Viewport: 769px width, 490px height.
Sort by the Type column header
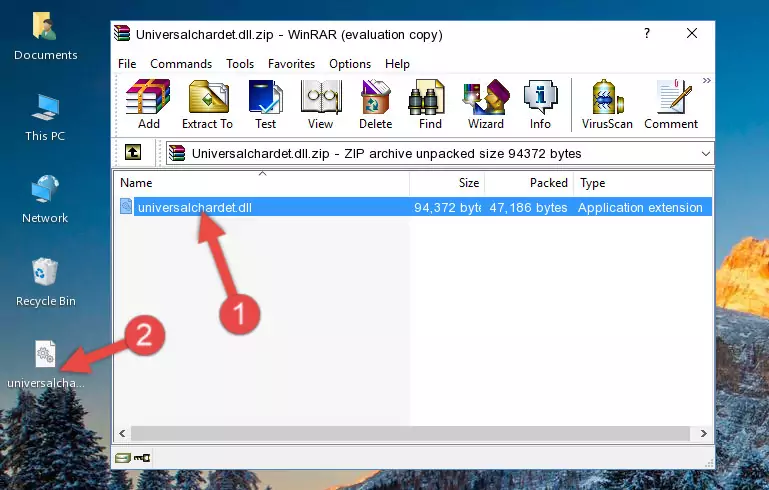[642, 183]
